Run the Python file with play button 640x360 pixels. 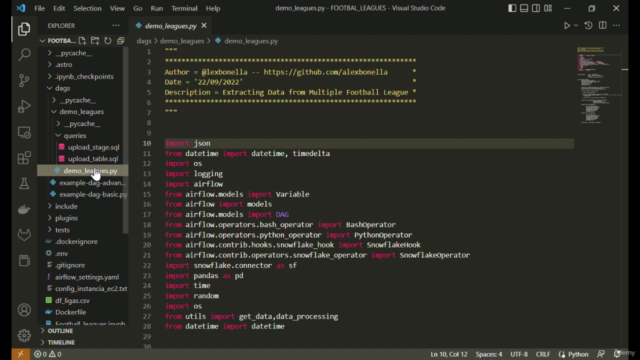tap(567, 25)
